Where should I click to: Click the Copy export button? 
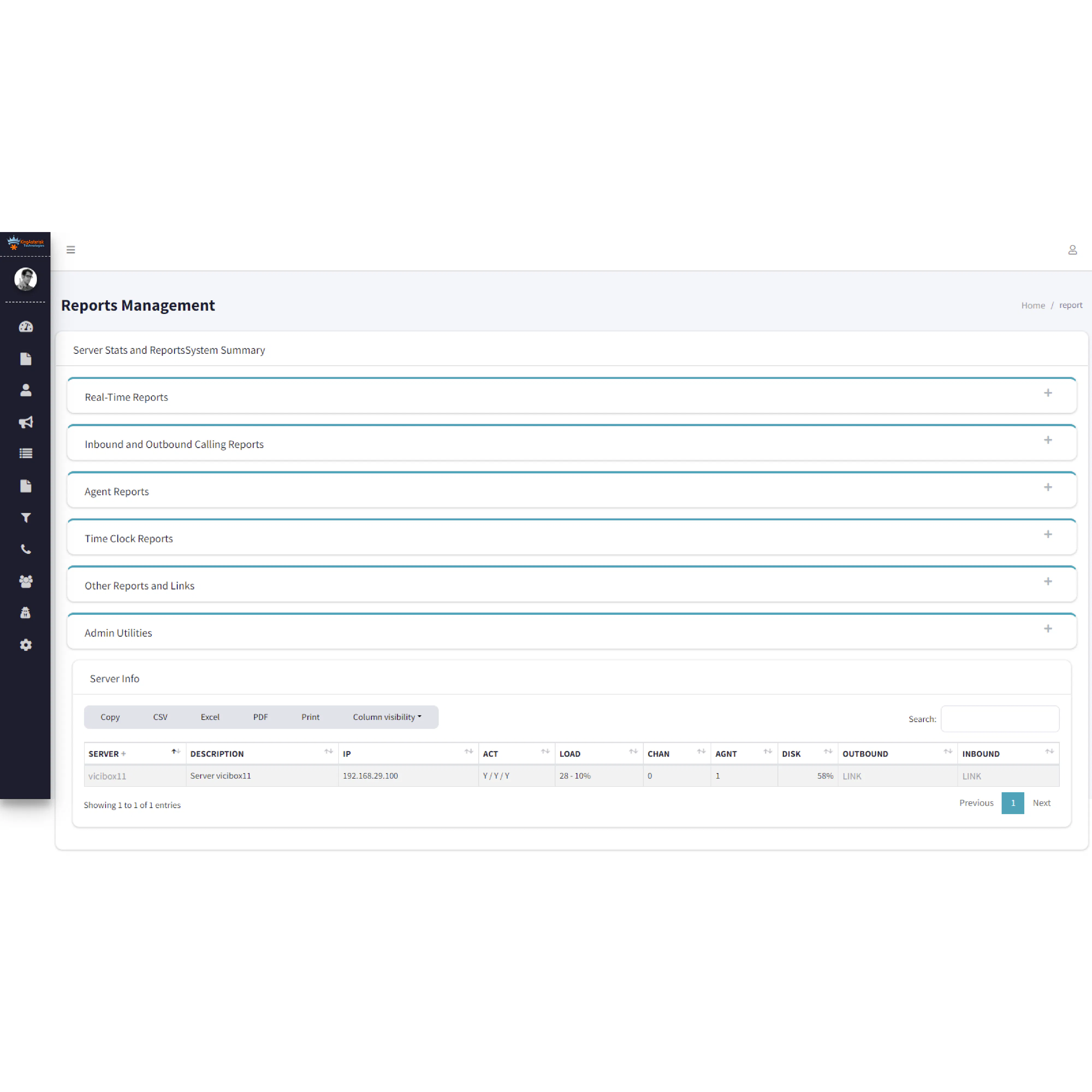click(x=110, y=717)
